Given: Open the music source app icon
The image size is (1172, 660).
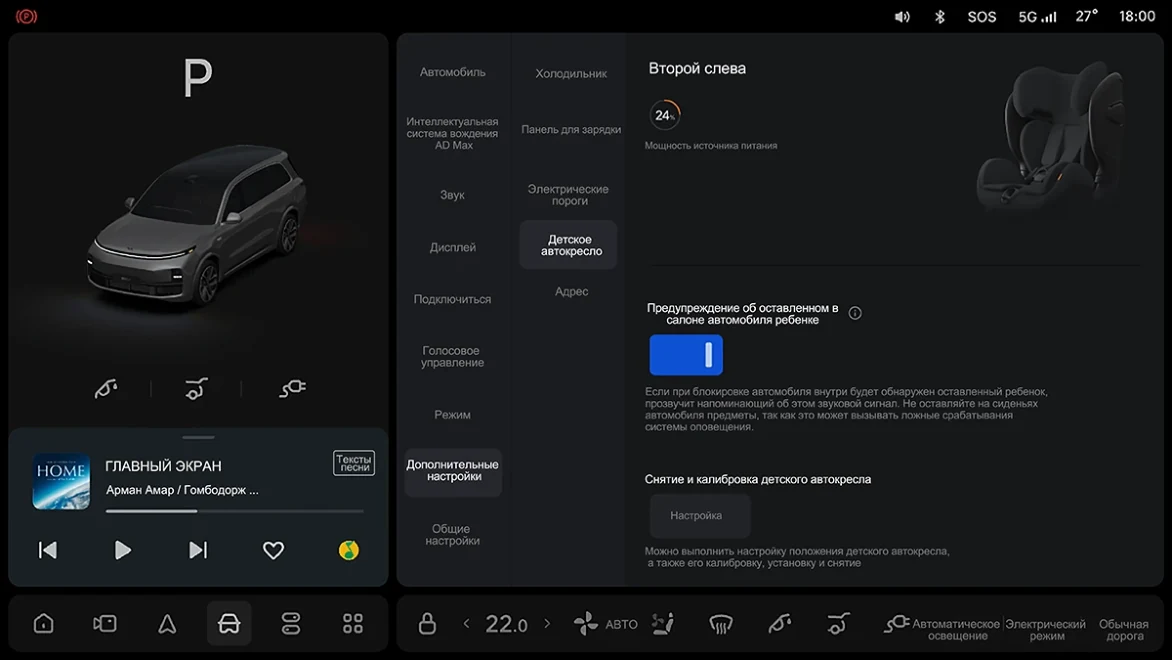Looking at the screenshot, I should click(348, 550).
